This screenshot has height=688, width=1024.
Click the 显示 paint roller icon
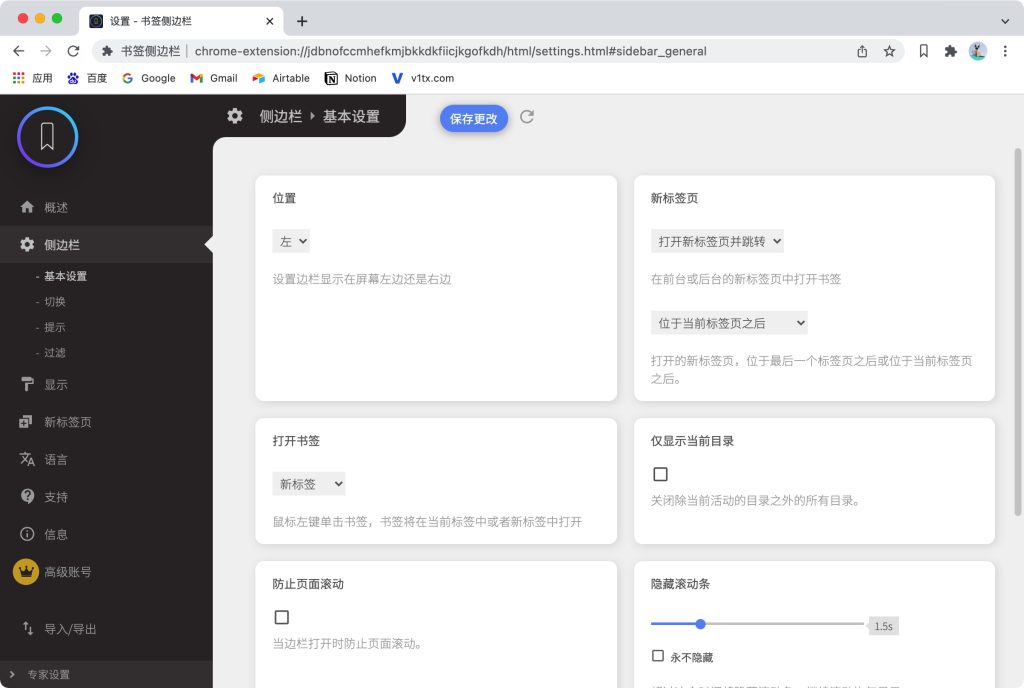tap(27, 384)
